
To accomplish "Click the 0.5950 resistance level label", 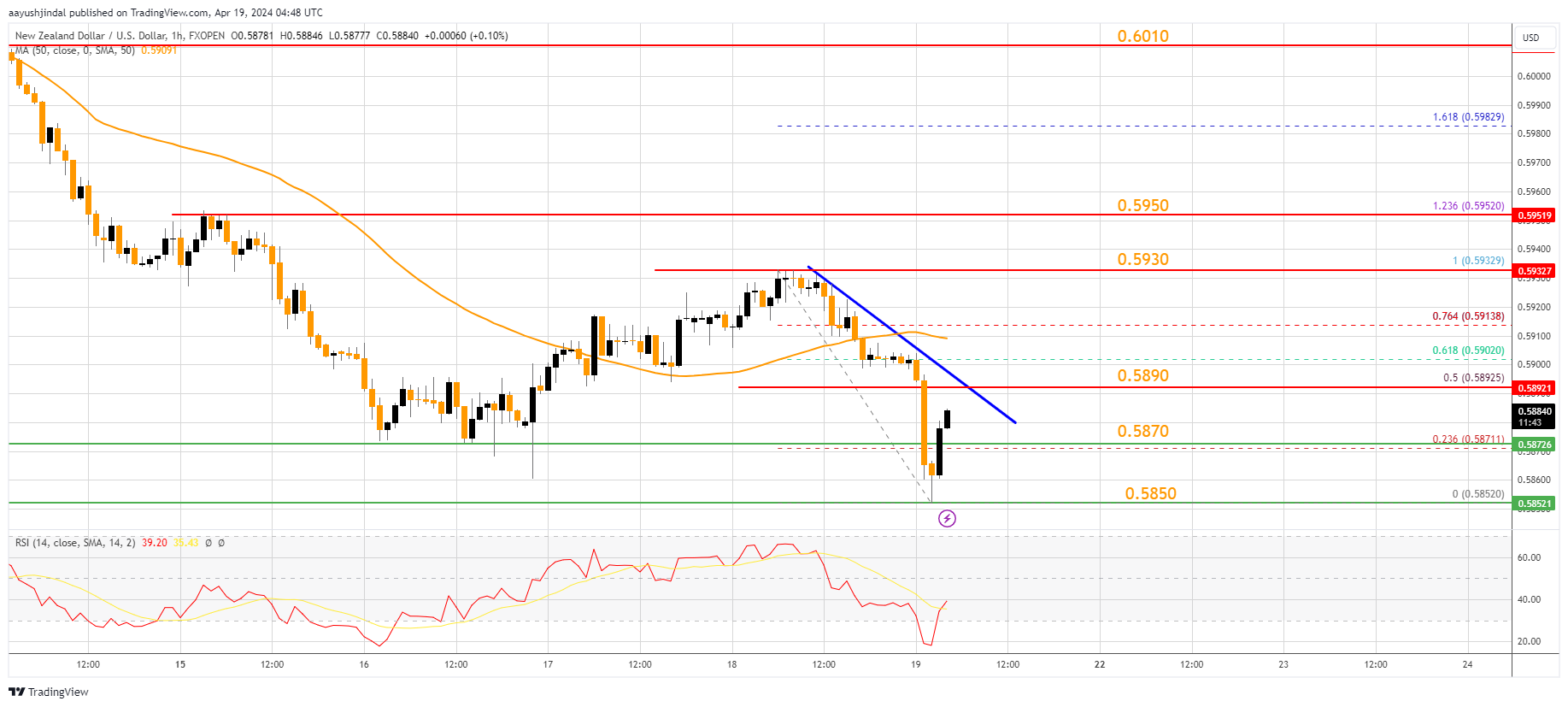I will (x=1143, y=205).
